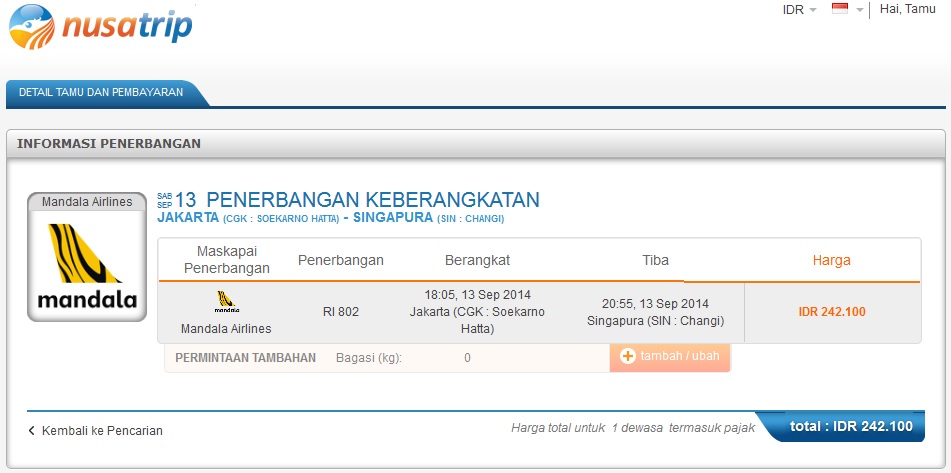Click the nusatrip logo
Screen dimensions: 951x473
pos(100,27)
